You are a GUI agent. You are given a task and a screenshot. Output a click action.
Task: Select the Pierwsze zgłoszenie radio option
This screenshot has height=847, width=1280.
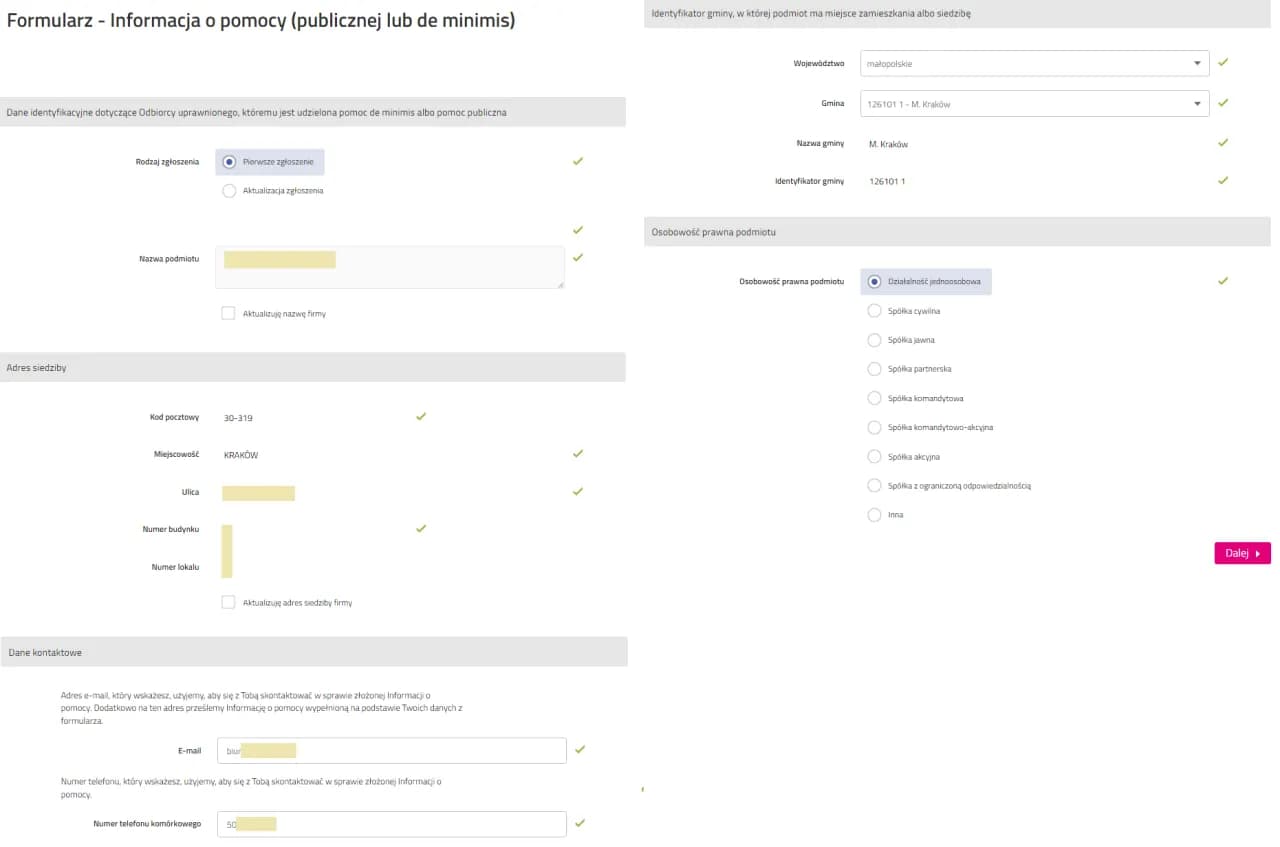point(230,162)
